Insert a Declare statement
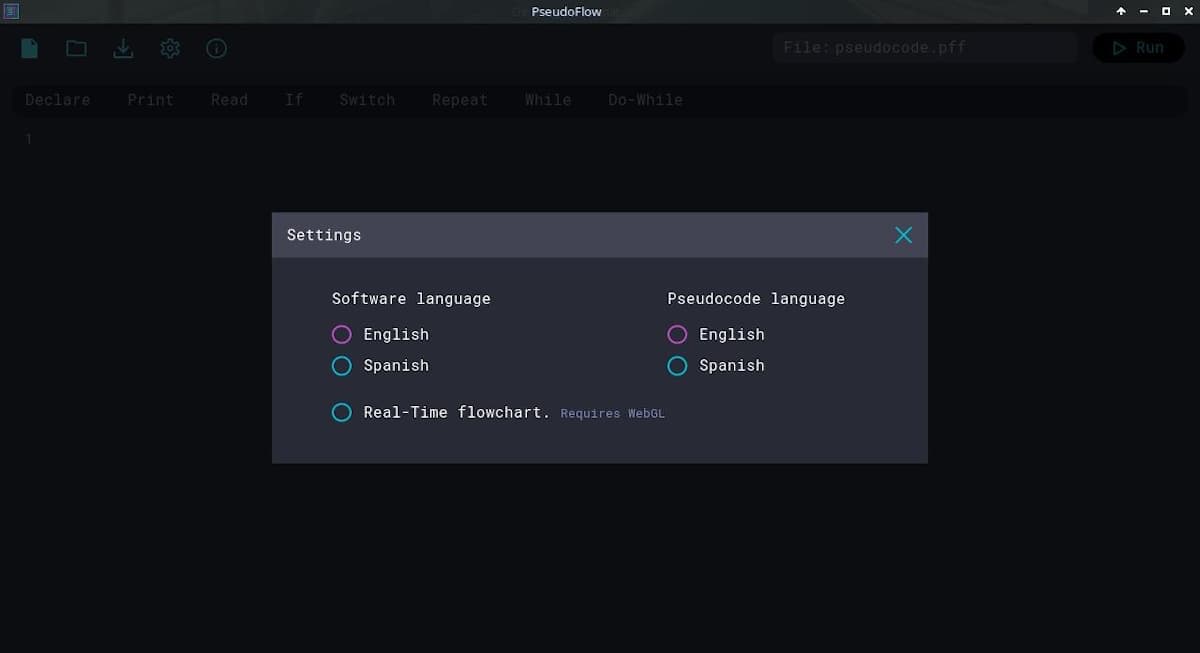 point(58,100)
